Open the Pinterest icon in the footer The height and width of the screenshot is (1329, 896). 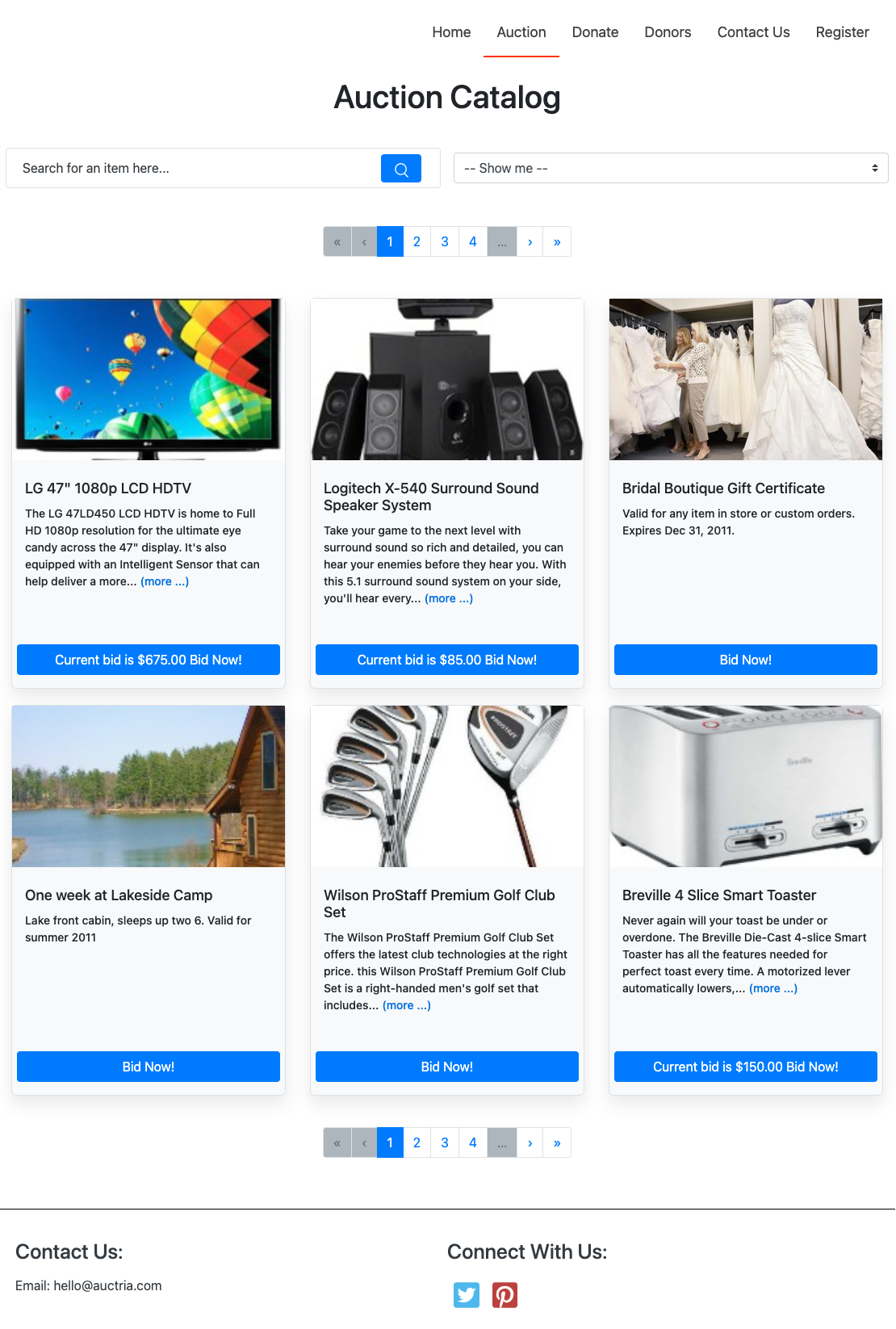(x=505, y=1294)
